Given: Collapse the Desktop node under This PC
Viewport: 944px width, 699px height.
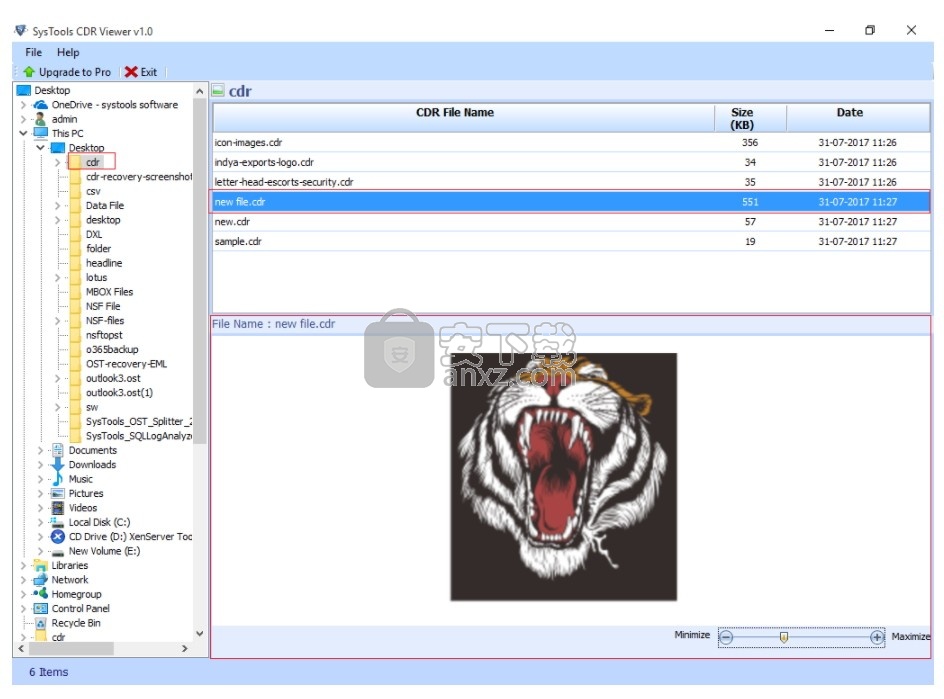Looking at the screenshot, I should pos(40,148).
